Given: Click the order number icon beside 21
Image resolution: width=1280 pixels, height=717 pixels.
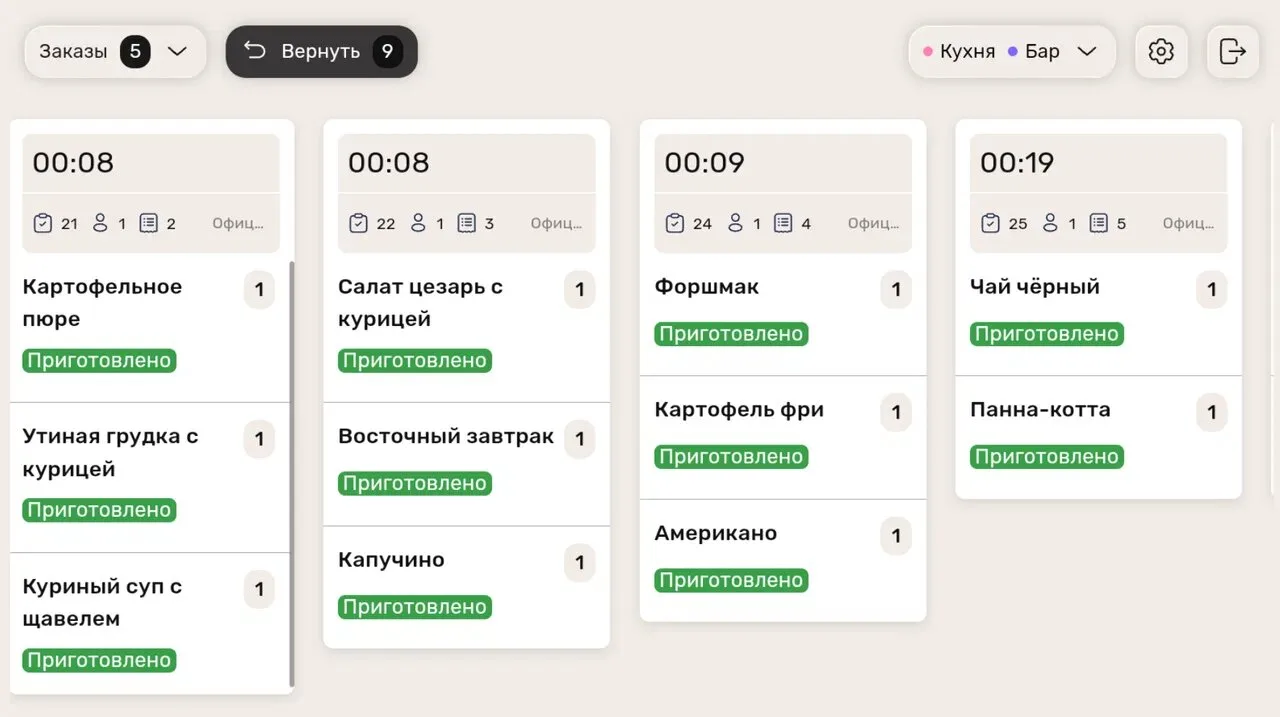Looking at the screenshot, I should click(x=43, y=223).
